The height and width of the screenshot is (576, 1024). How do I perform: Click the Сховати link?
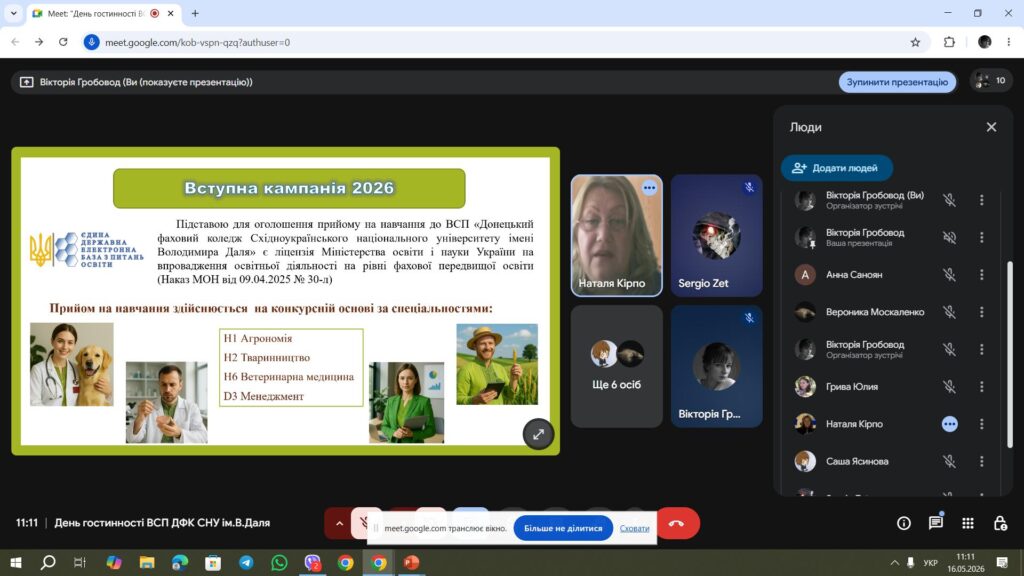[x=634, y=528]
